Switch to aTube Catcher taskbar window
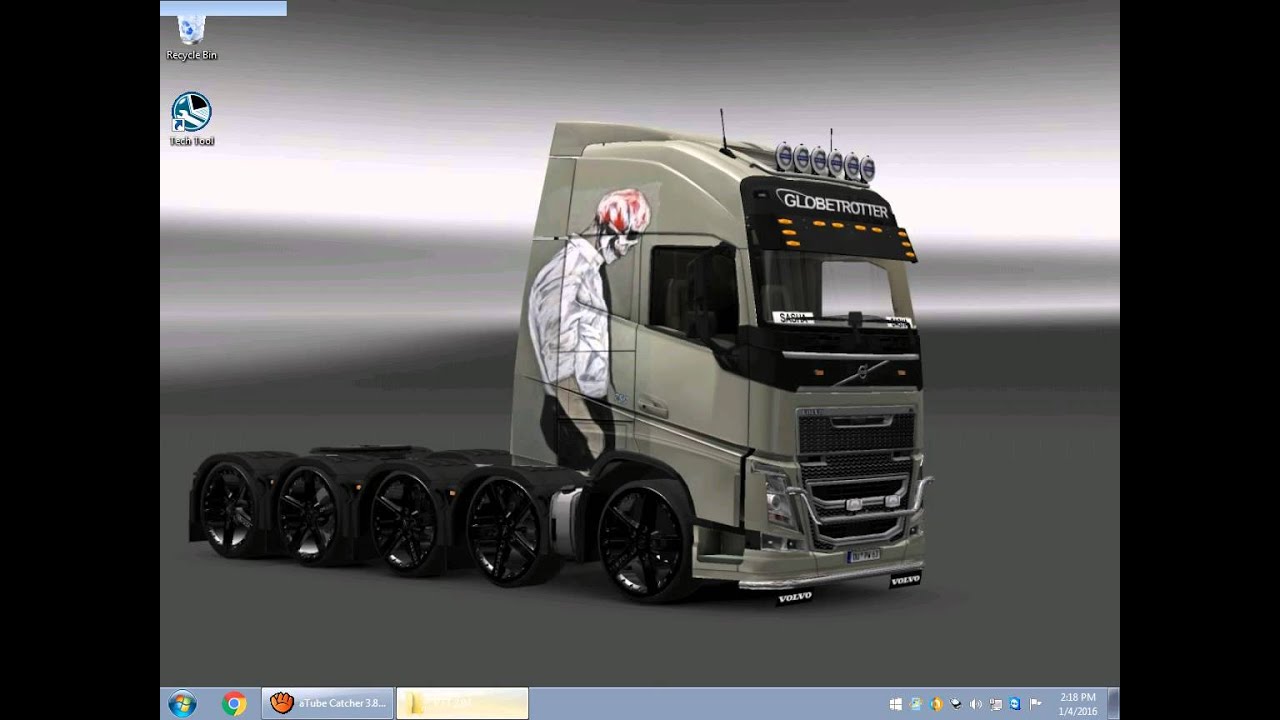This screenshot has width=1280, height=720. [328, 703]
